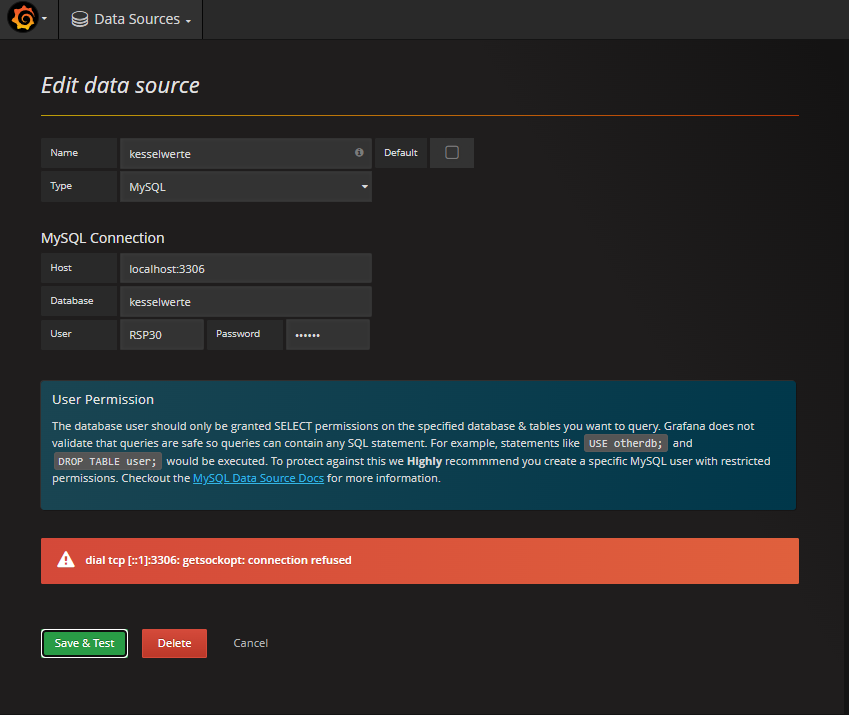This screenshot has width=849, height=715.
Task: Focus the Name field containing kesselwerte
Action: 235,154
